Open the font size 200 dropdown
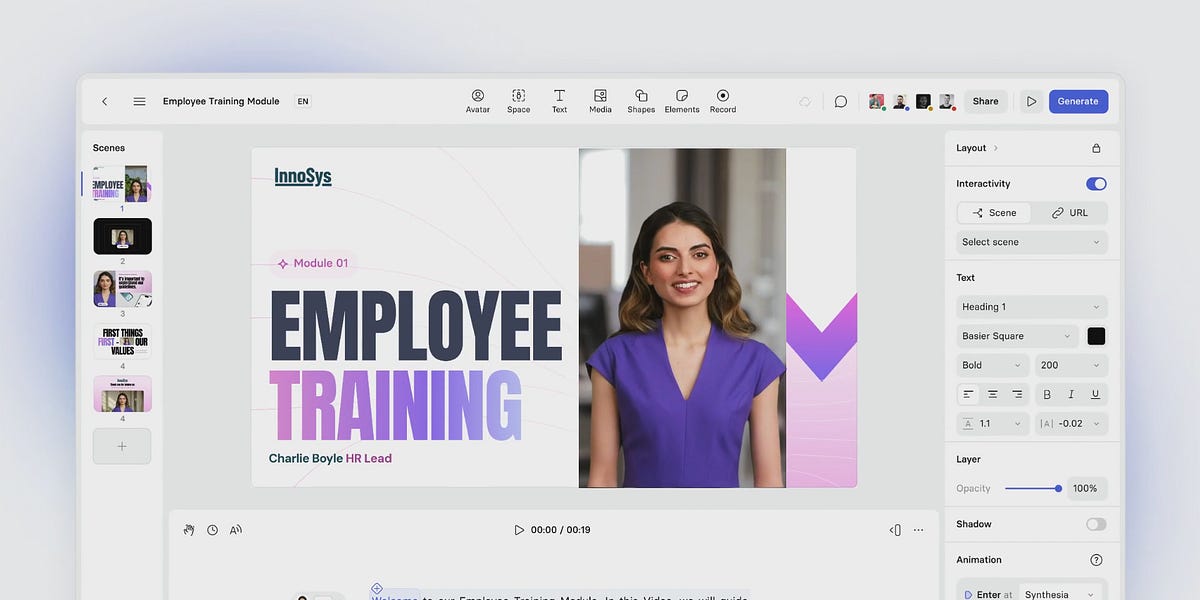The height and width of the screenshot is (600, 1200). (x=1071, y=365)
